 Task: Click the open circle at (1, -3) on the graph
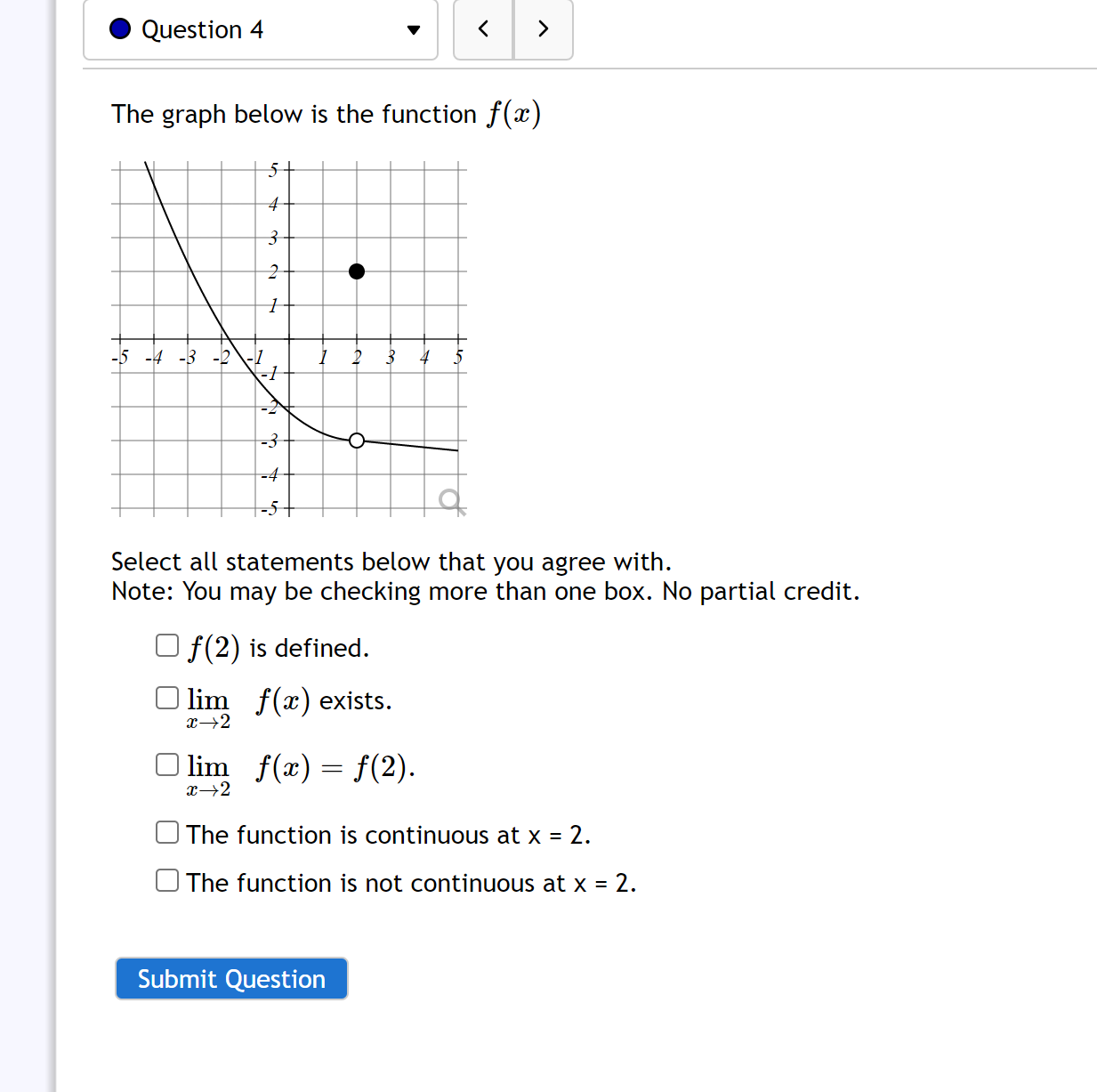[x=356, y=441]
